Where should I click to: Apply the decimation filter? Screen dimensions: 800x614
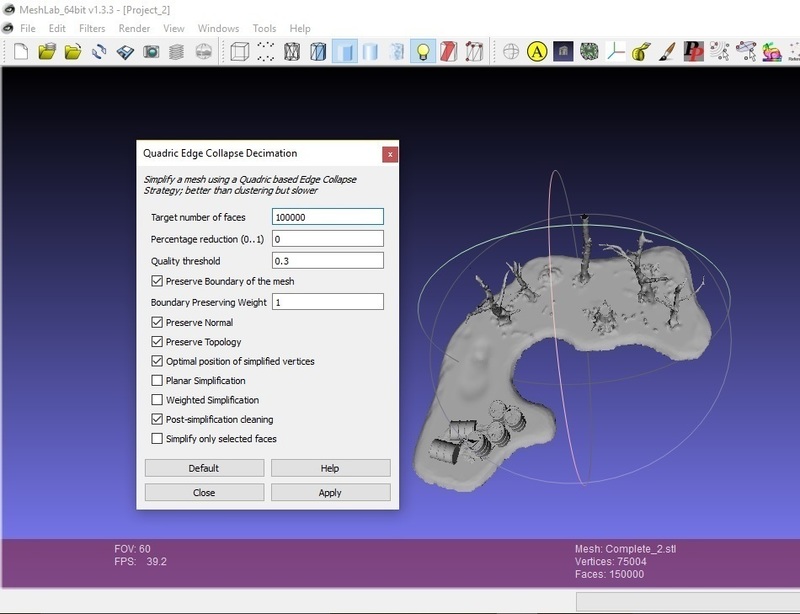[331, 493]
